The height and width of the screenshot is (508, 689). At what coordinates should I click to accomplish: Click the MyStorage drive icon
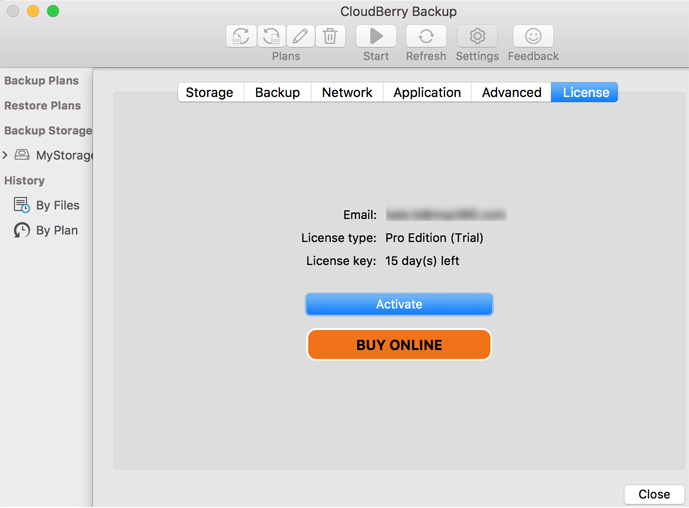pyautogui.click(x=22, y=155)
